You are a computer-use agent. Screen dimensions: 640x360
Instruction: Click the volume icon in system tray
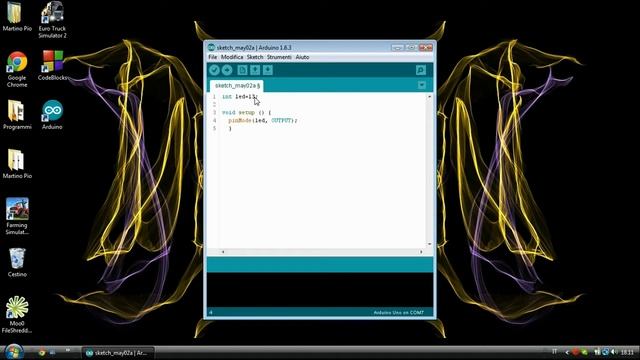pyautogui.click(x=614, y=352)
